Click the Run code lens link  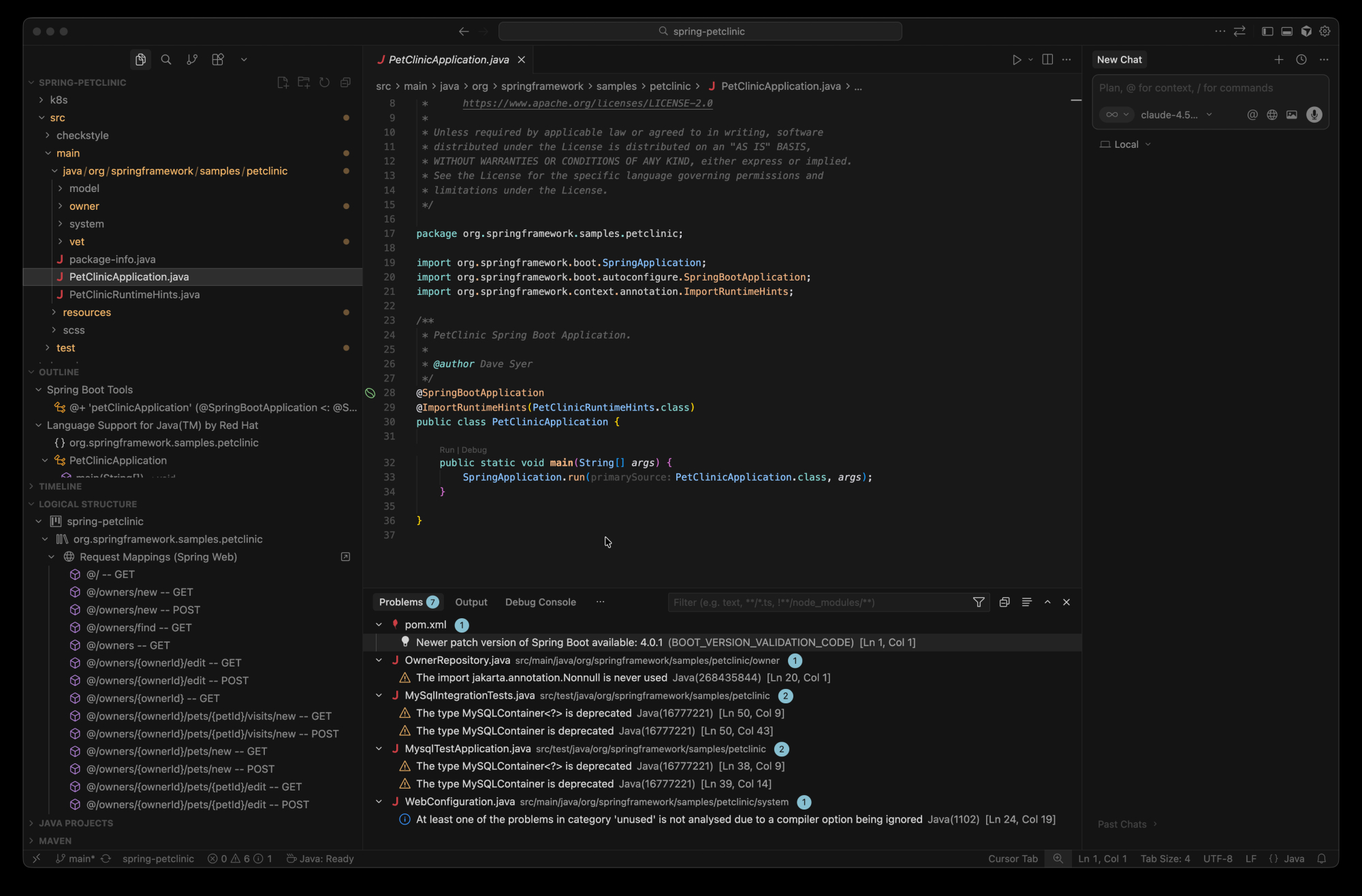[x=446, y=450]
